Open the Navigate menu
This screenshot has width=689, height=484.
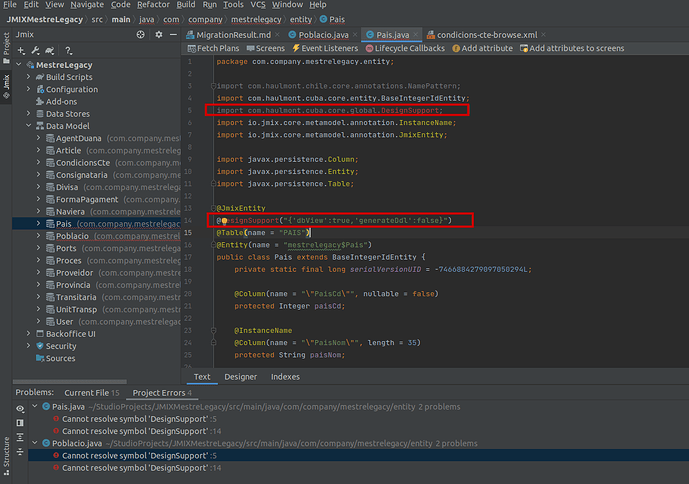click(x=87, y=5)
